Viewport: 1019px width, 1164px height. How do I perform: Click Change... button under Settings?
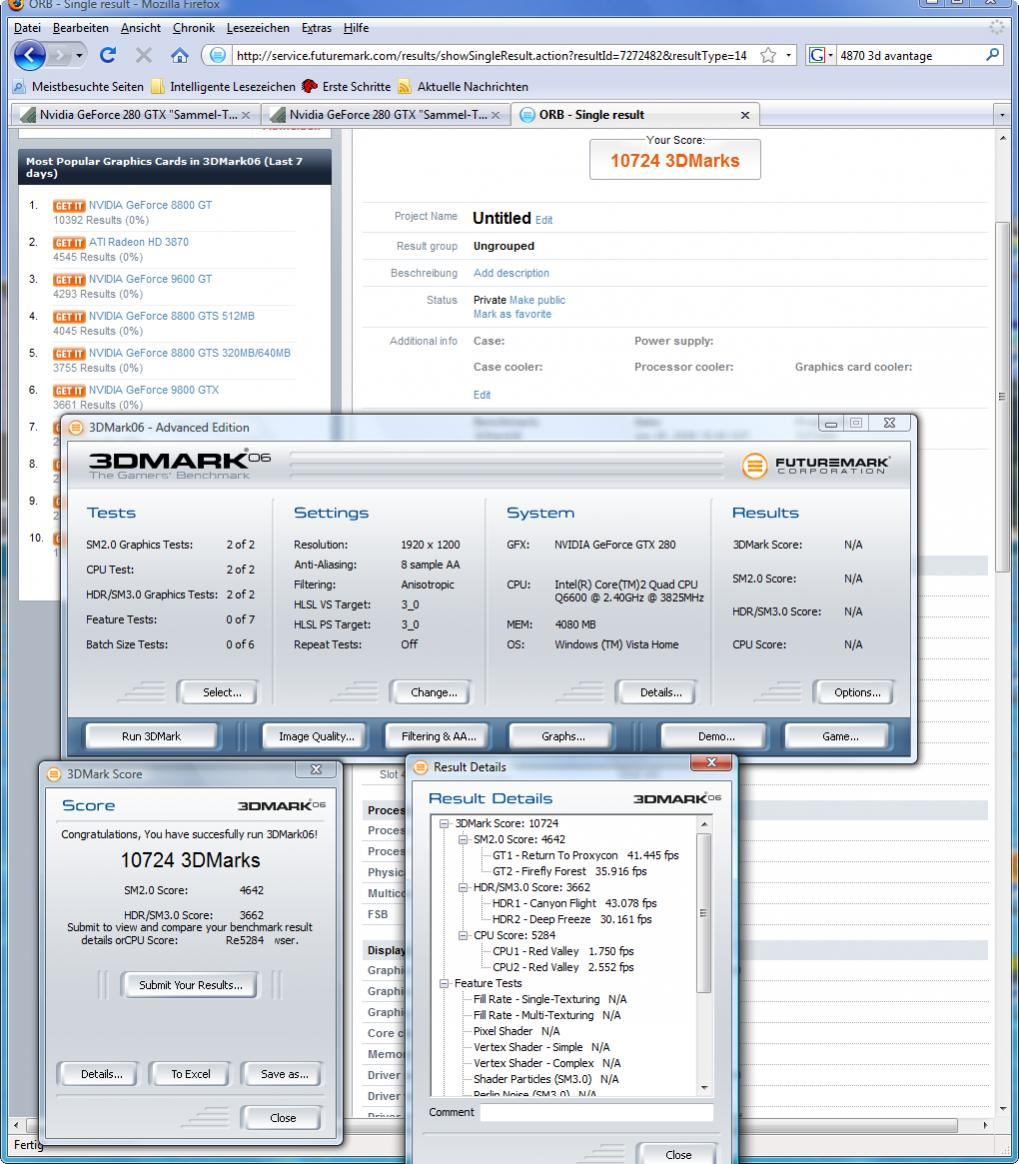click(x=430, y=692)
